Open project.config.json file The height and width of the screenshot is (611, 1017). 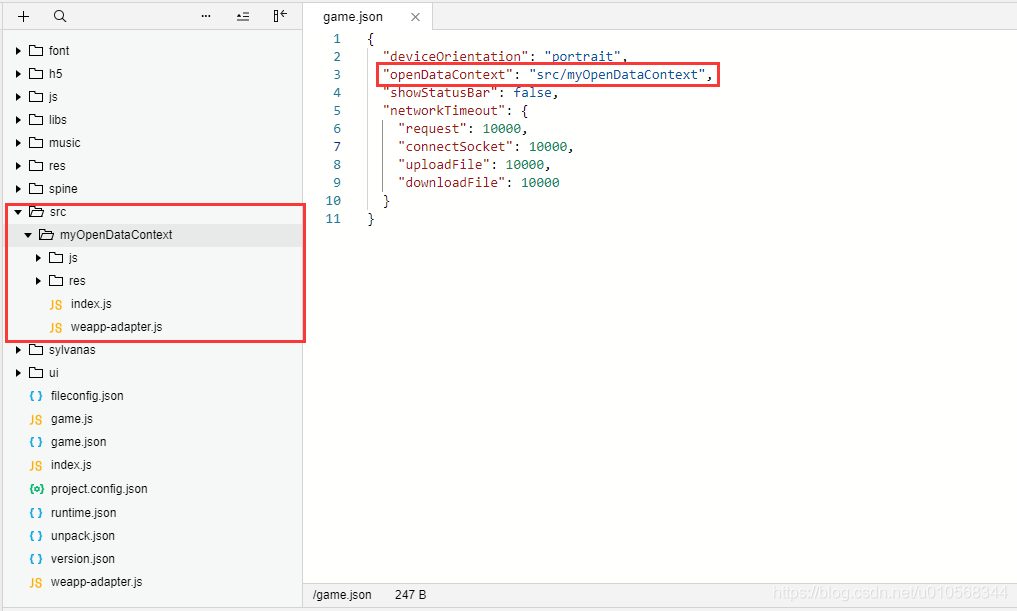tap(99, 489)
